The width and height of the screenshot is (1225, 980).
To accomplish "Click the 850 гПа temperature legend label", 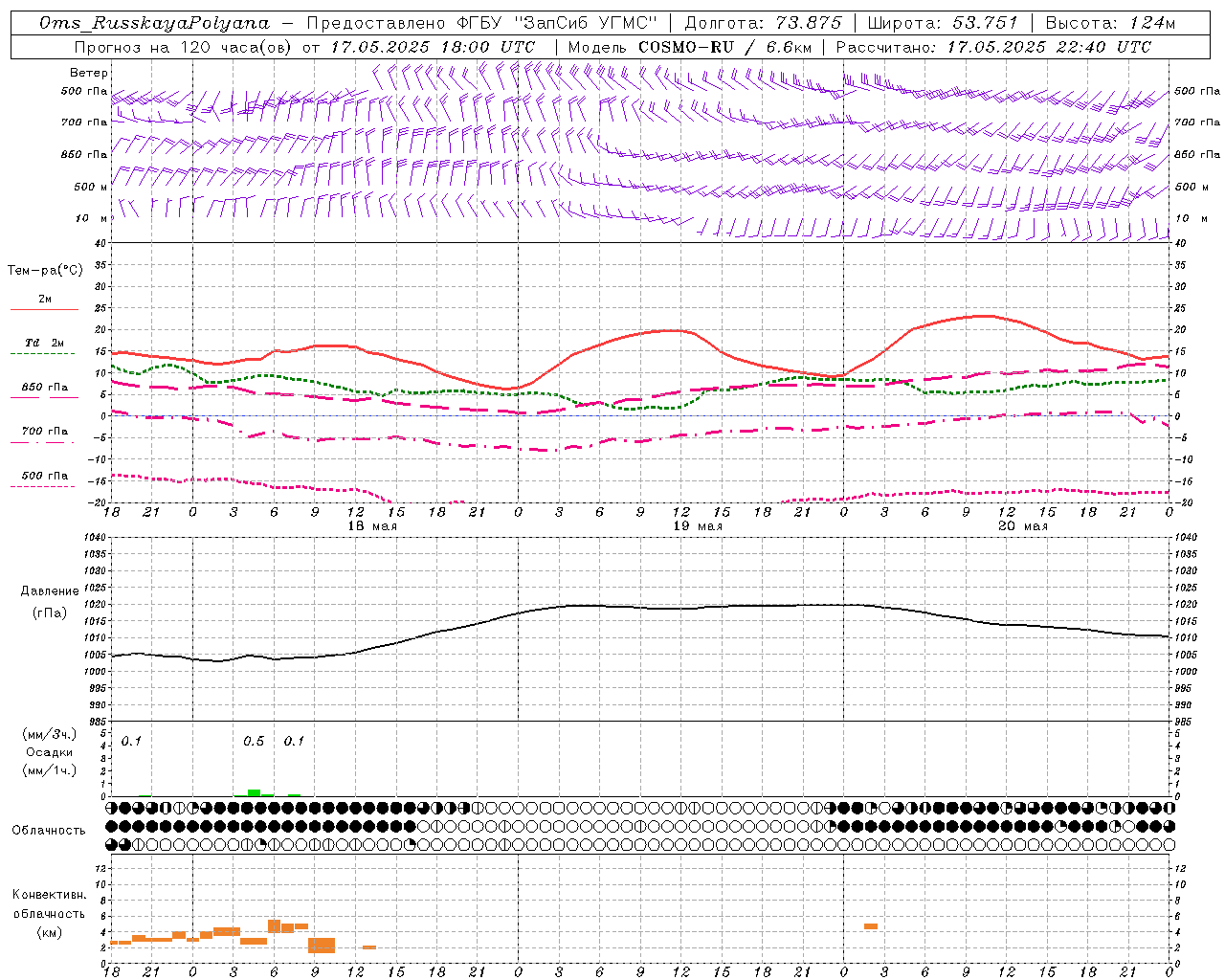I will [45, 388].
